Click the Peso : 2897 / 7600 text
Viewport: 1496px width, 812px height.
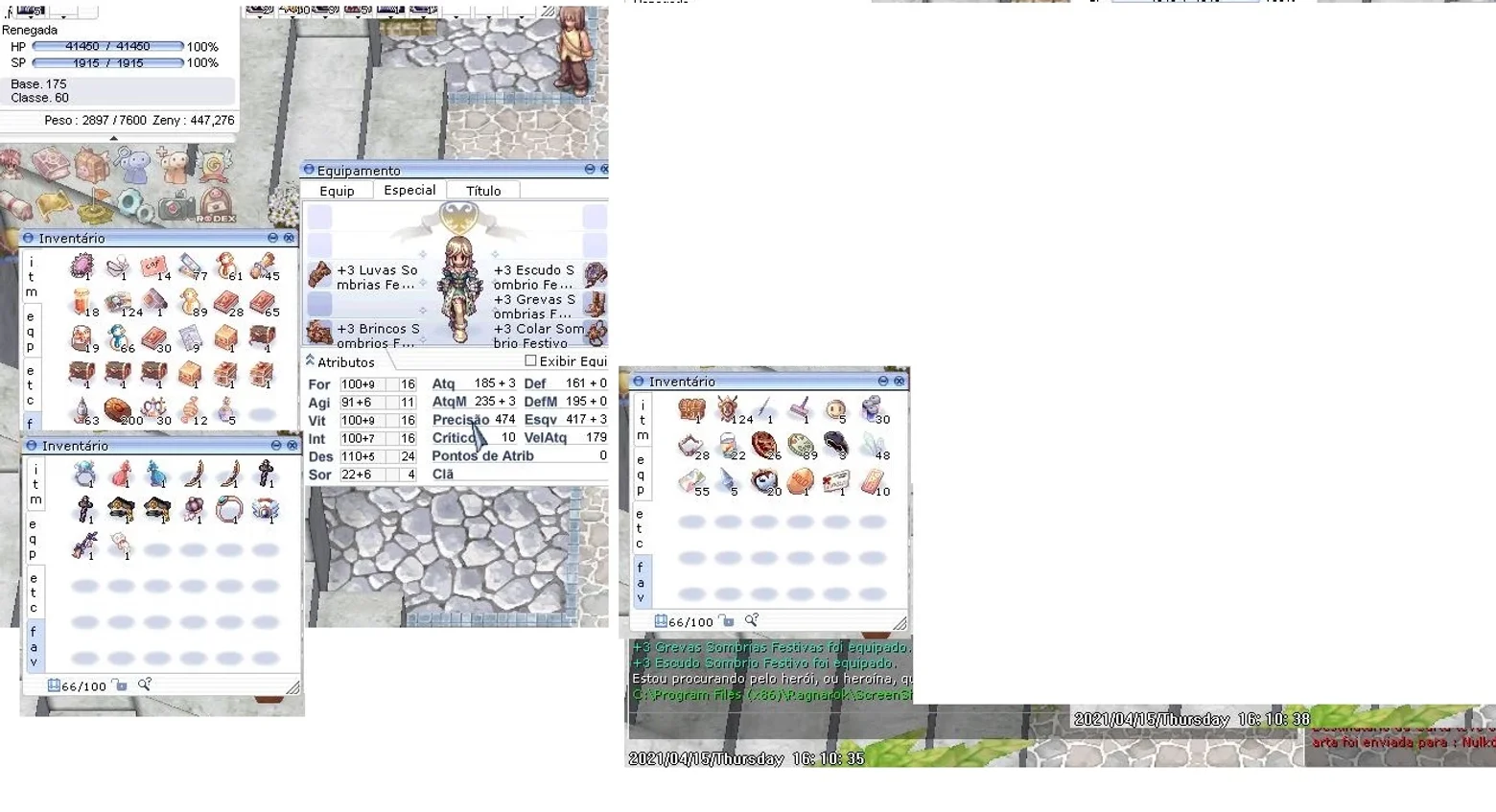pos(95,120)
